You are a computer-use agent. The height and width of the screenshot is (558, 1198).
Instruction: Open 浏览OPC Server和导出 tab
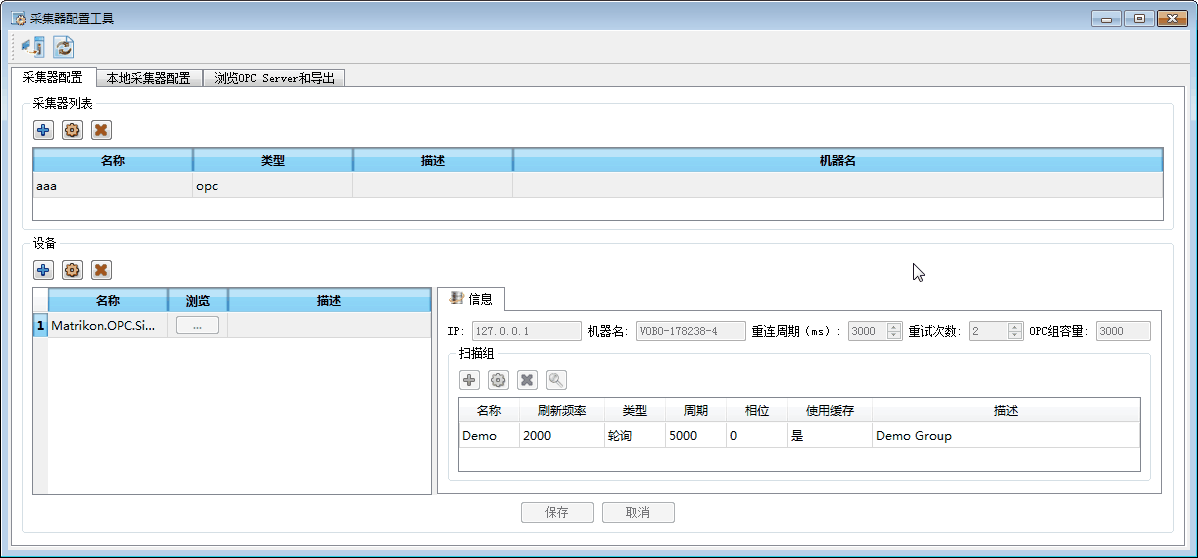[275, 78]
